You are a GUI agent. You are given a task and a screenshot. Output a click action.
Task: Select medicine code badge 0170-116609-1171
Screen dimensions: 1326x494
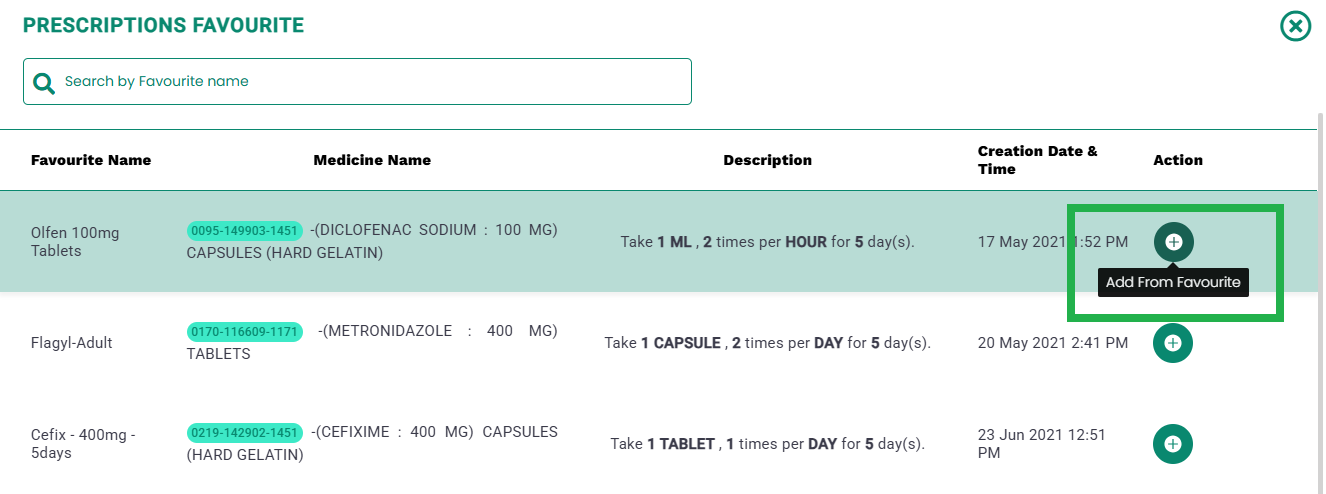245,331
